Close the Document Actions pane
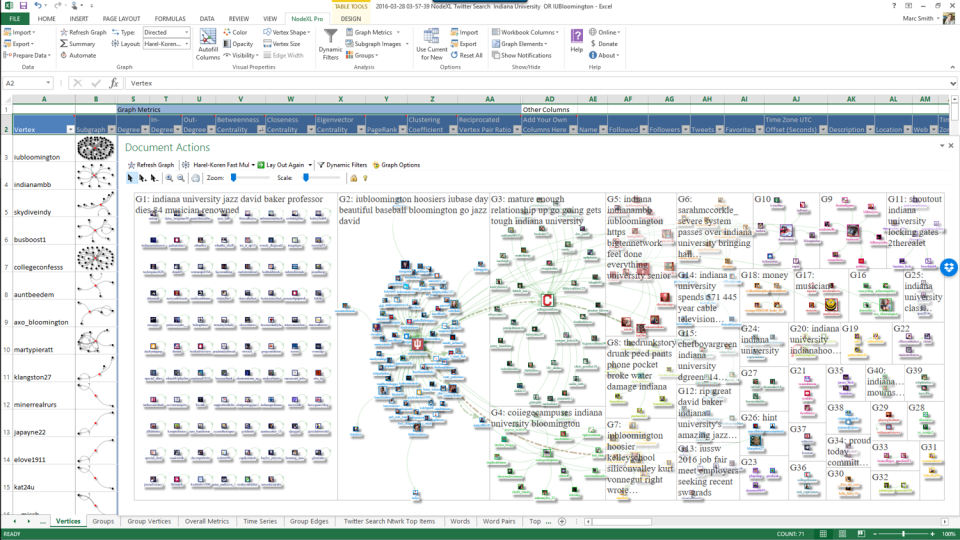Screen dimensions: 960x540 click(951, 146)
